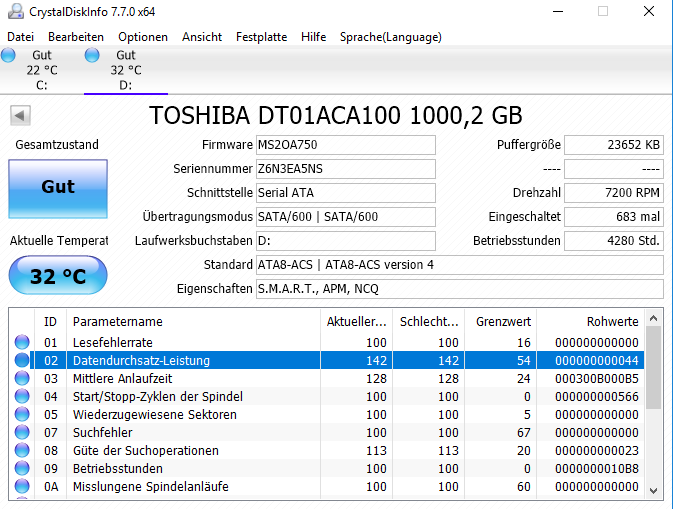Viewport: 673px width, 509px height.
Task: Click the Betriebsstunden value 4280 Std.
Action: pyautogui.click(x=614, y=241)
